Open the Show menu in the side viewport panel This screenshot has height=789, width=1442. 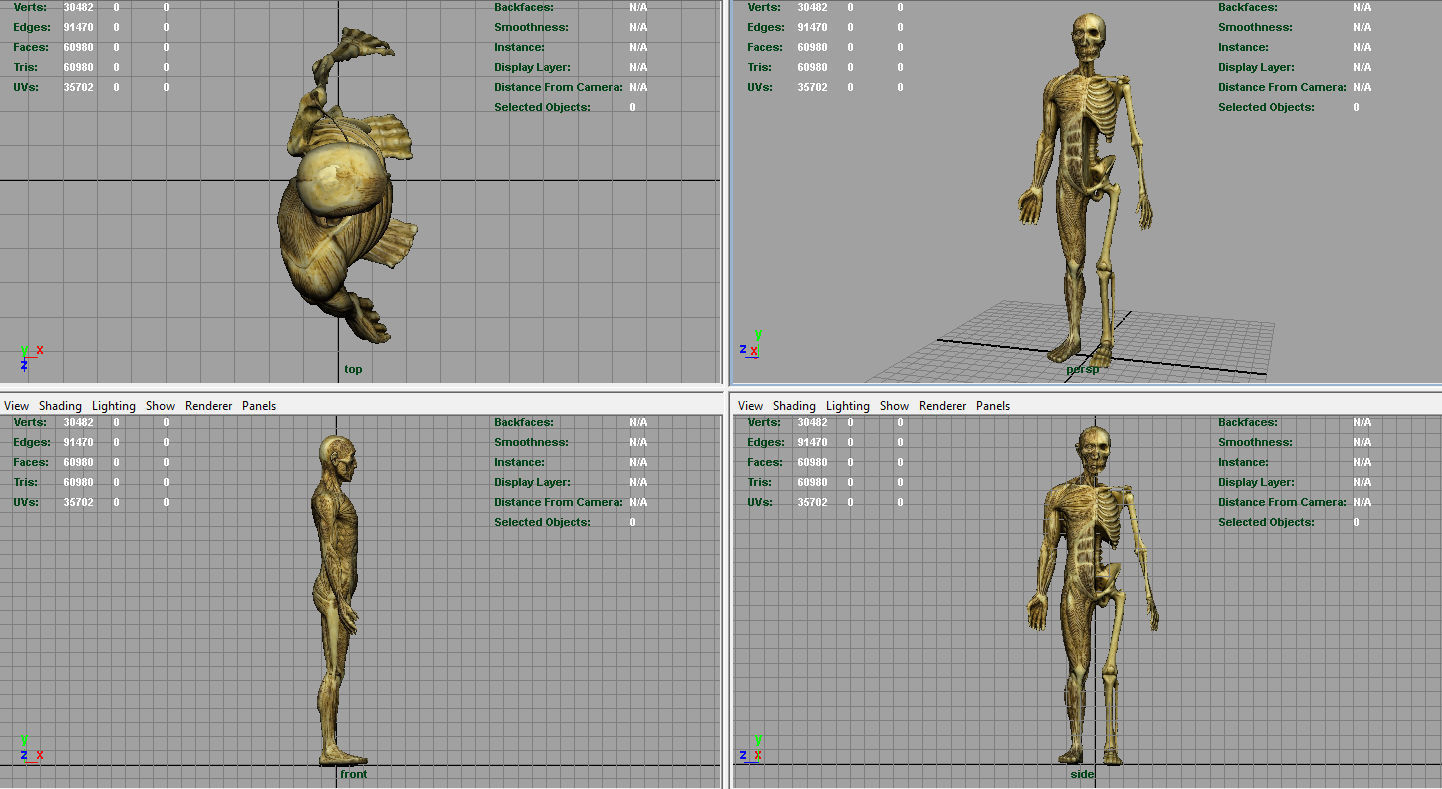point(894,406)
